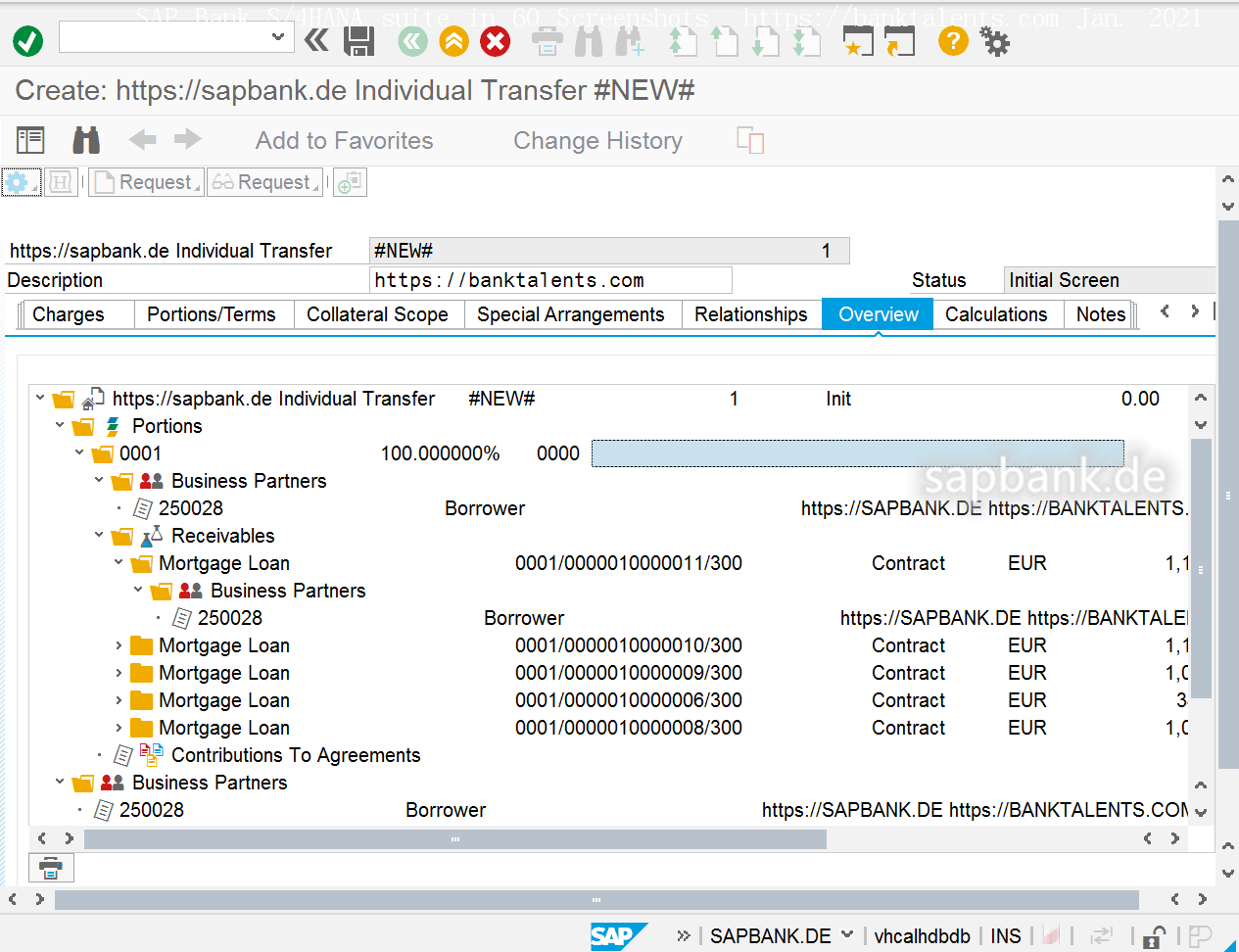Image resolution: width=1239 pixels, height=952 pixels.
Task: Click the Description input field
Action: click(x=550, y=280)
